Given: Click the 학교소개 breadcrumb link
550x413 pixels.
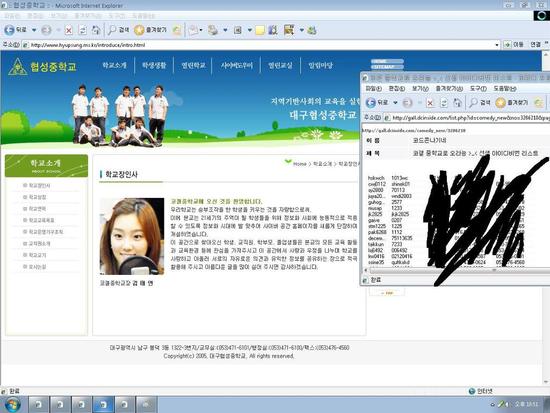Looking at the screenshot, I should click(x=322, y=164).
